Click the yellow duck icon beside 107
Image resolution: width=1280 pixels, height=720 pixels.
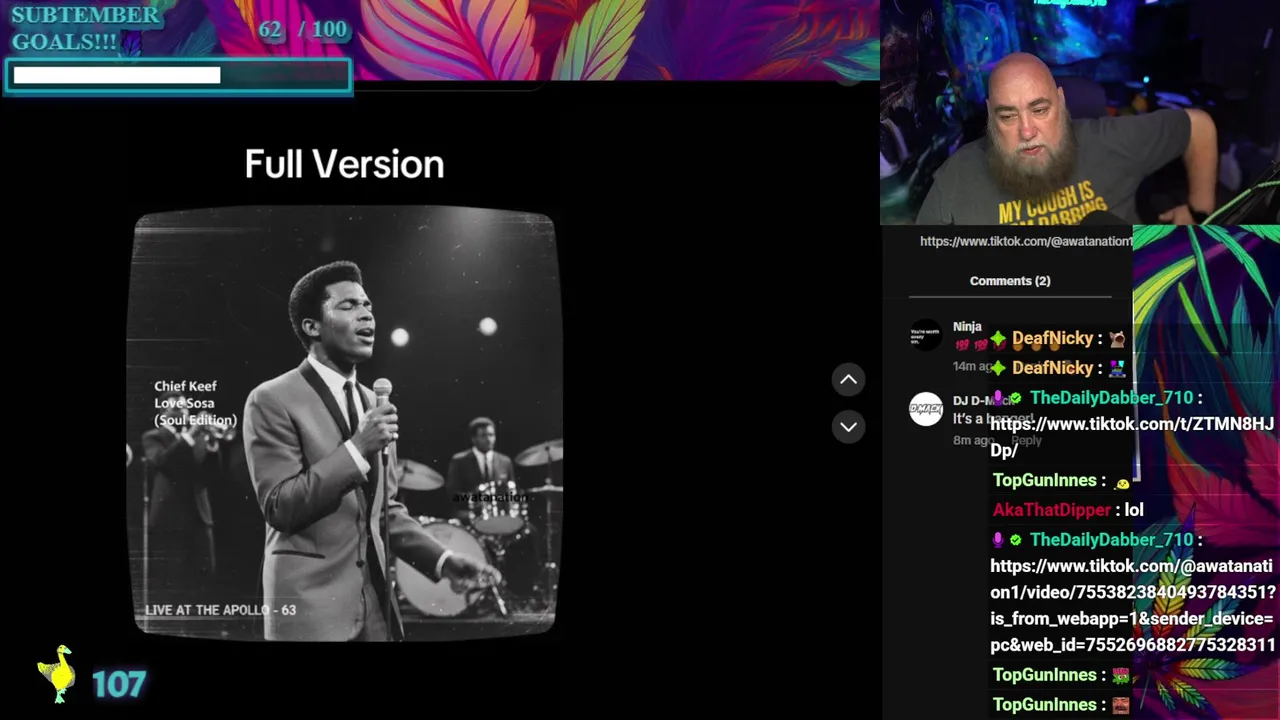tap(58, 673)
